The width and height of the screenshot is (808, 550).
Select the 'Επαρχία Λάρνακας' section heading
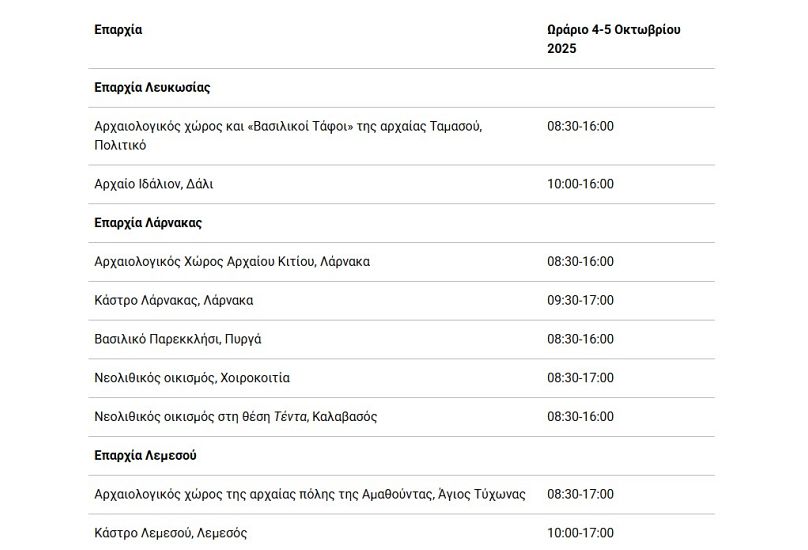click(x=148, y=223)
